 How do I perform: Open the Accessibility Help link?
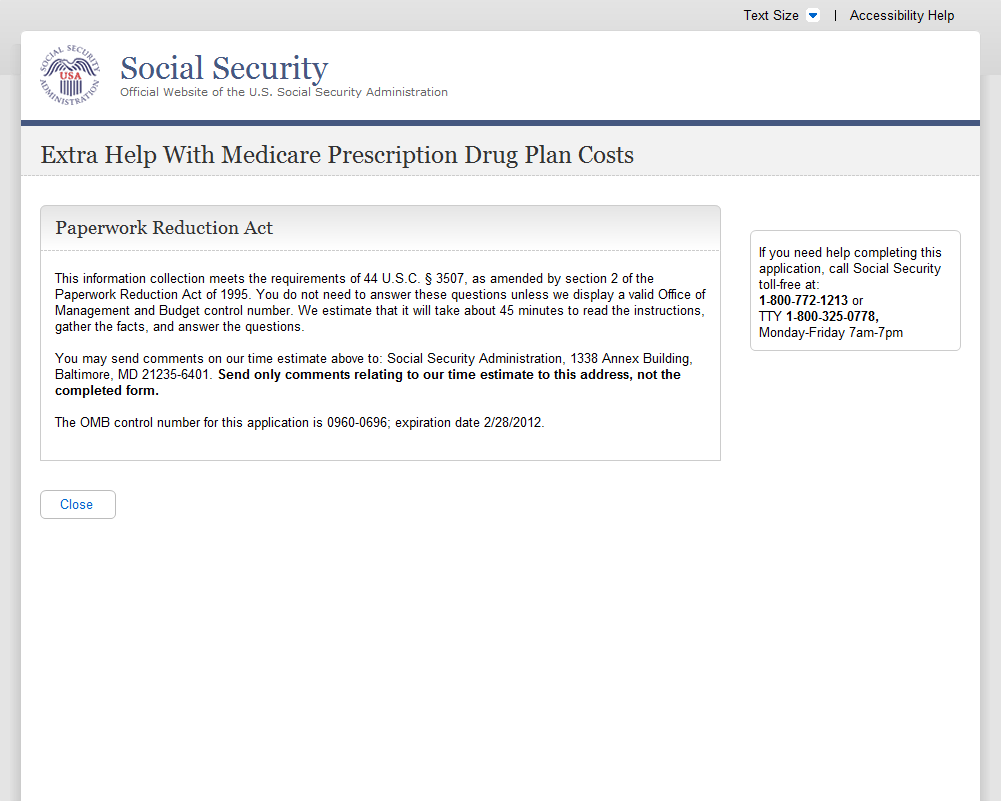(901, 16)
